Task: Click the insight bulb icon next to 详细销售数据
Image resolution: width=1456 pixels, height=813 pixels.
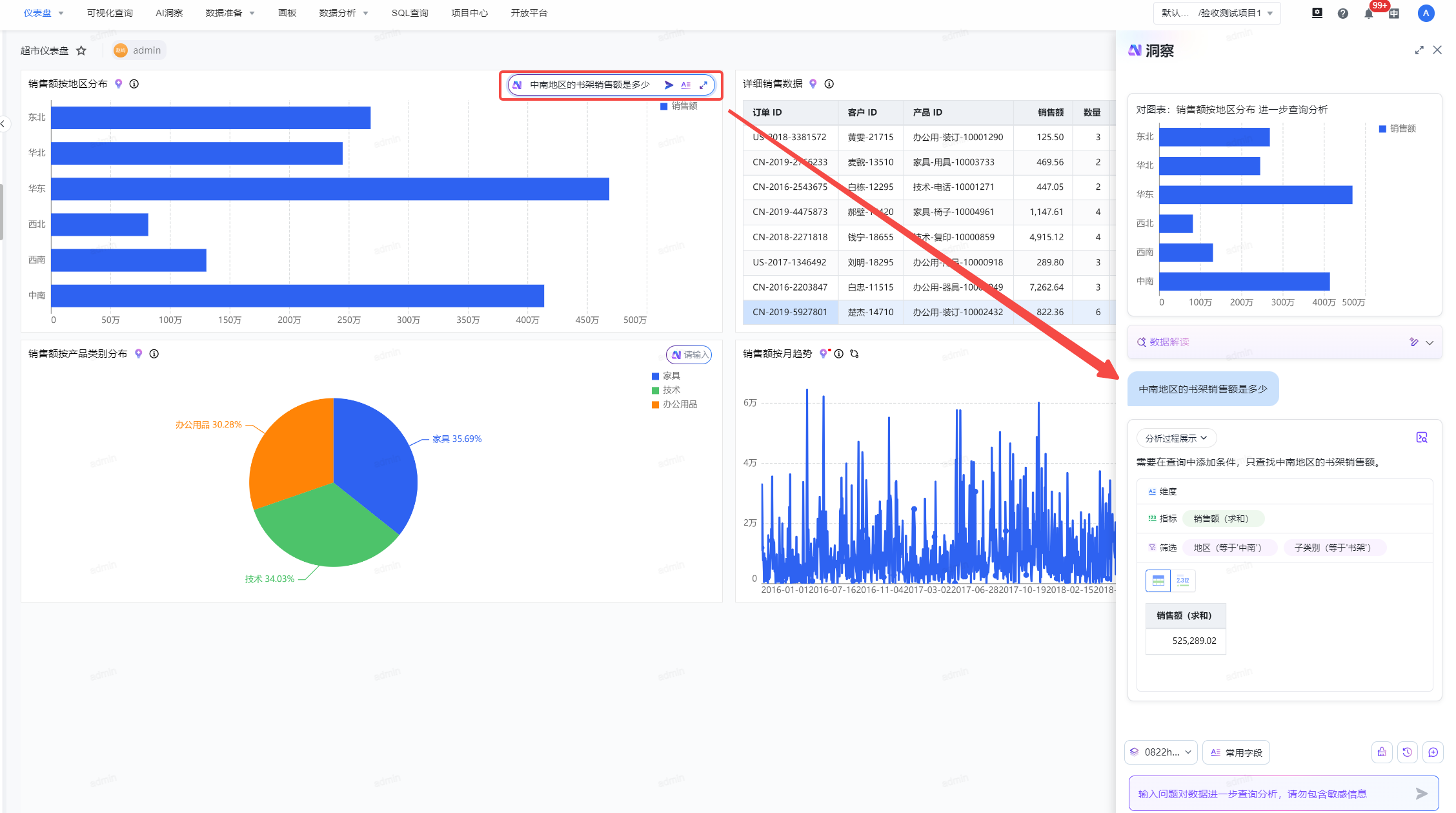Action: pos(813,84)
